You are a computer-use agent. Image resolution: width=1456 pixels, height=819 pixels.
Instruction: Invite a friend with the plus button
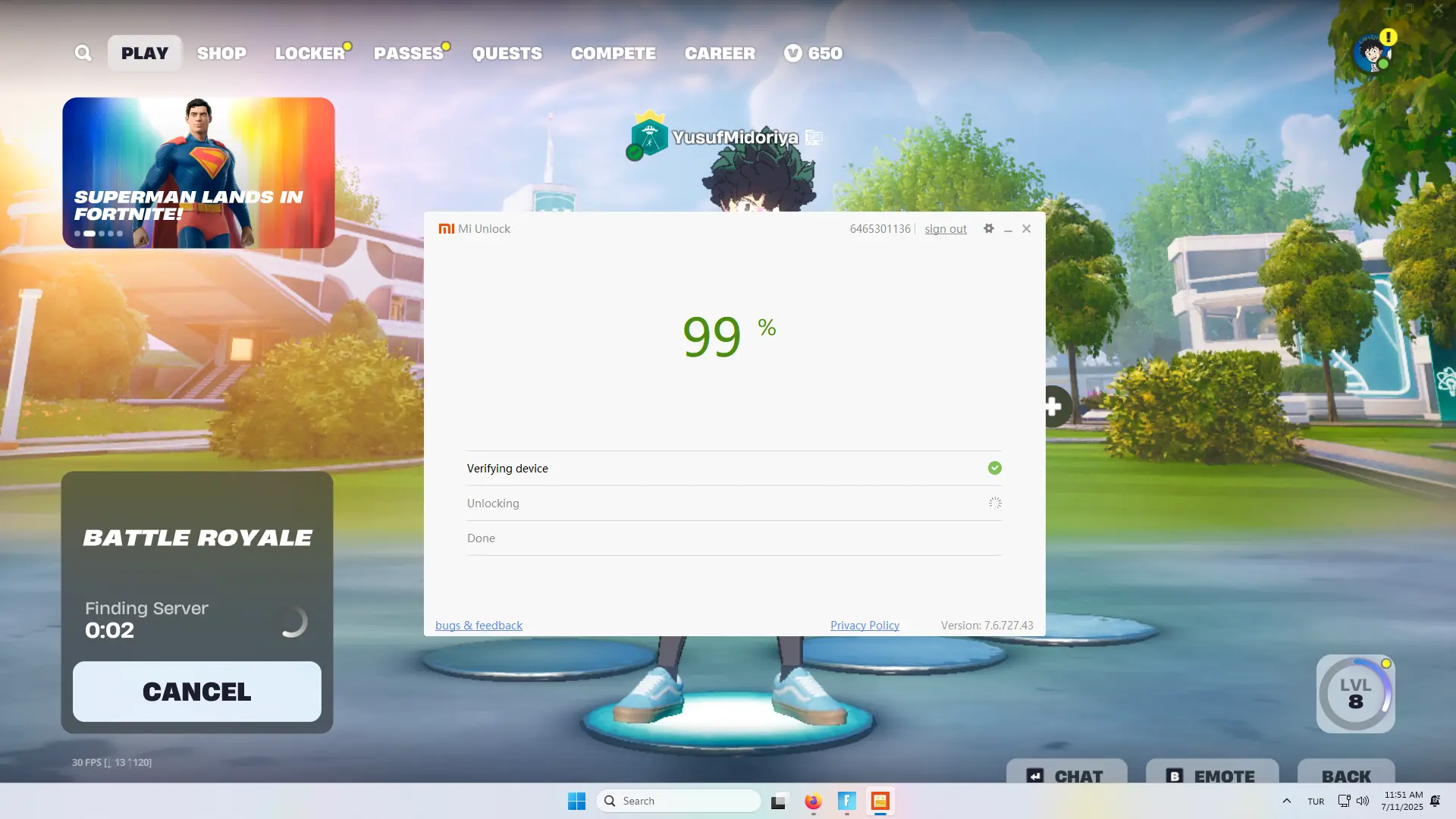(x=1053, y=406)
